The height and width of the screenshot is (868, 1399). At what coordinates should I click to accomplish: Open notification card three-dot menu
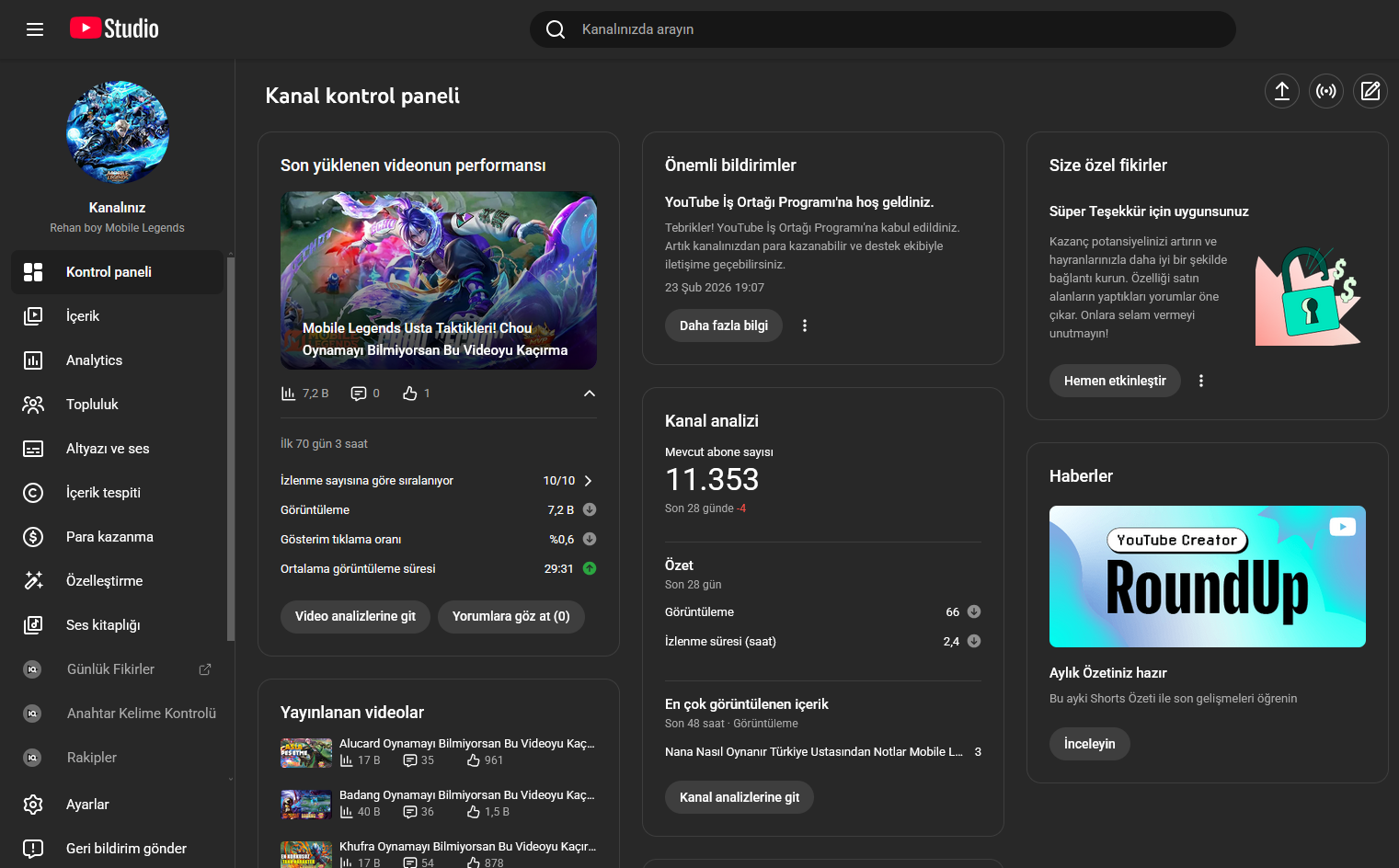click(x=805, y=325)
